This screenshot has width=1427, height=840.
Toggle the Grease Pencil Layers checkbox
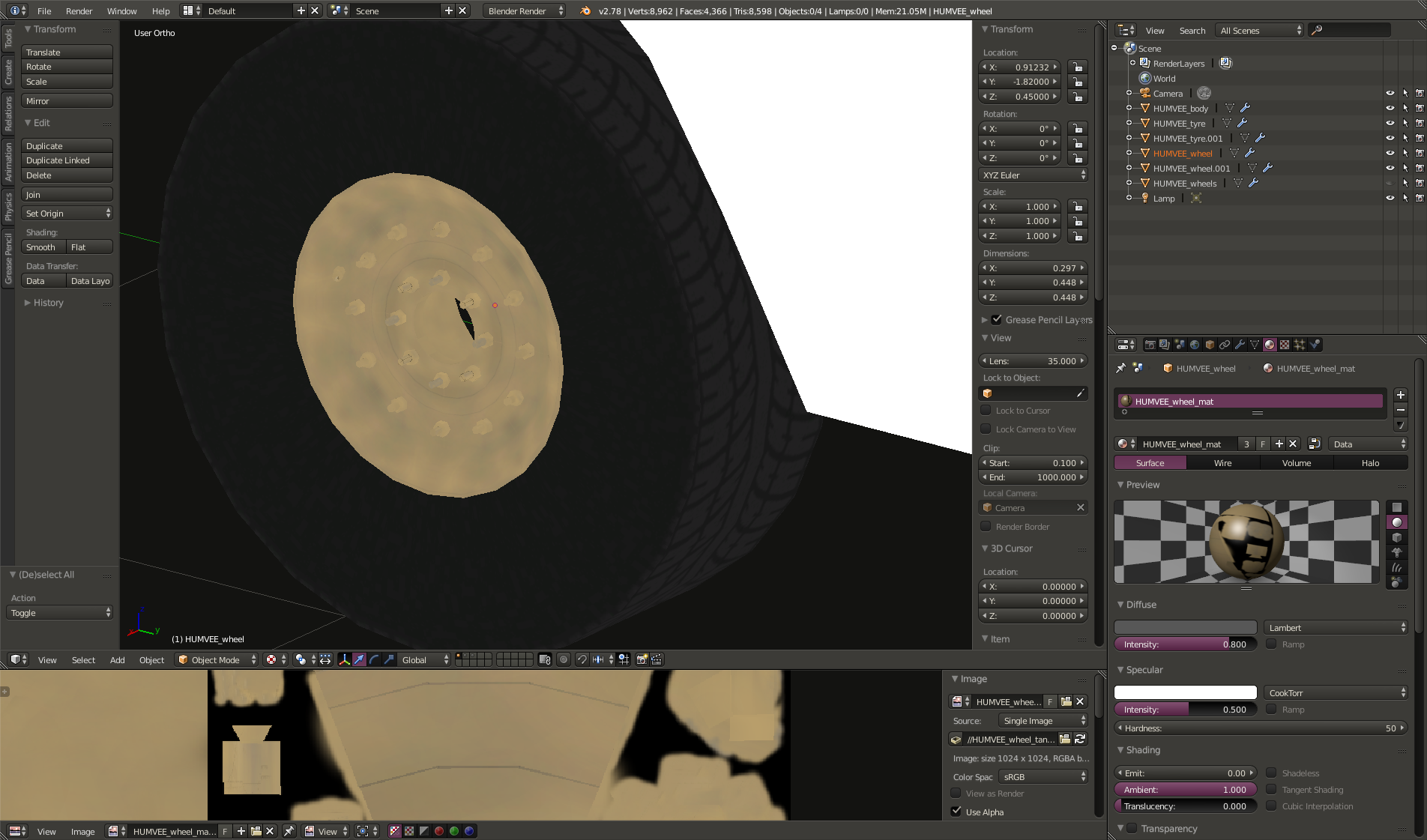point(997,319)
